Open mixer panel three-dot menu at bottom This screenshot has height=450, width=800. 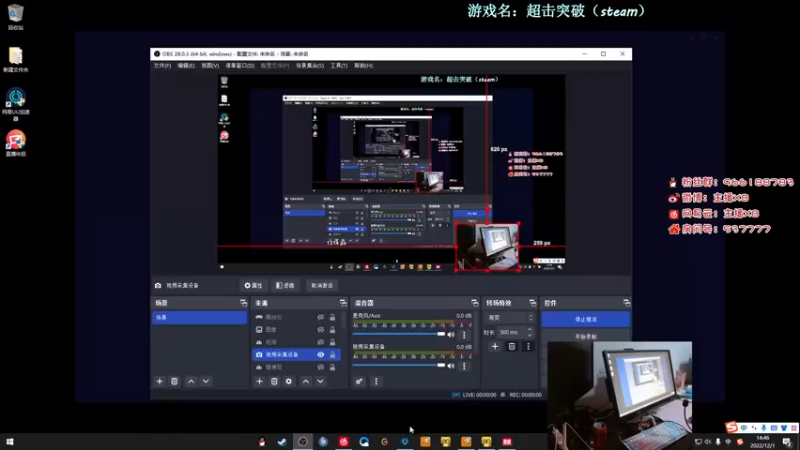pyautogui.click(x=377, y=381)
